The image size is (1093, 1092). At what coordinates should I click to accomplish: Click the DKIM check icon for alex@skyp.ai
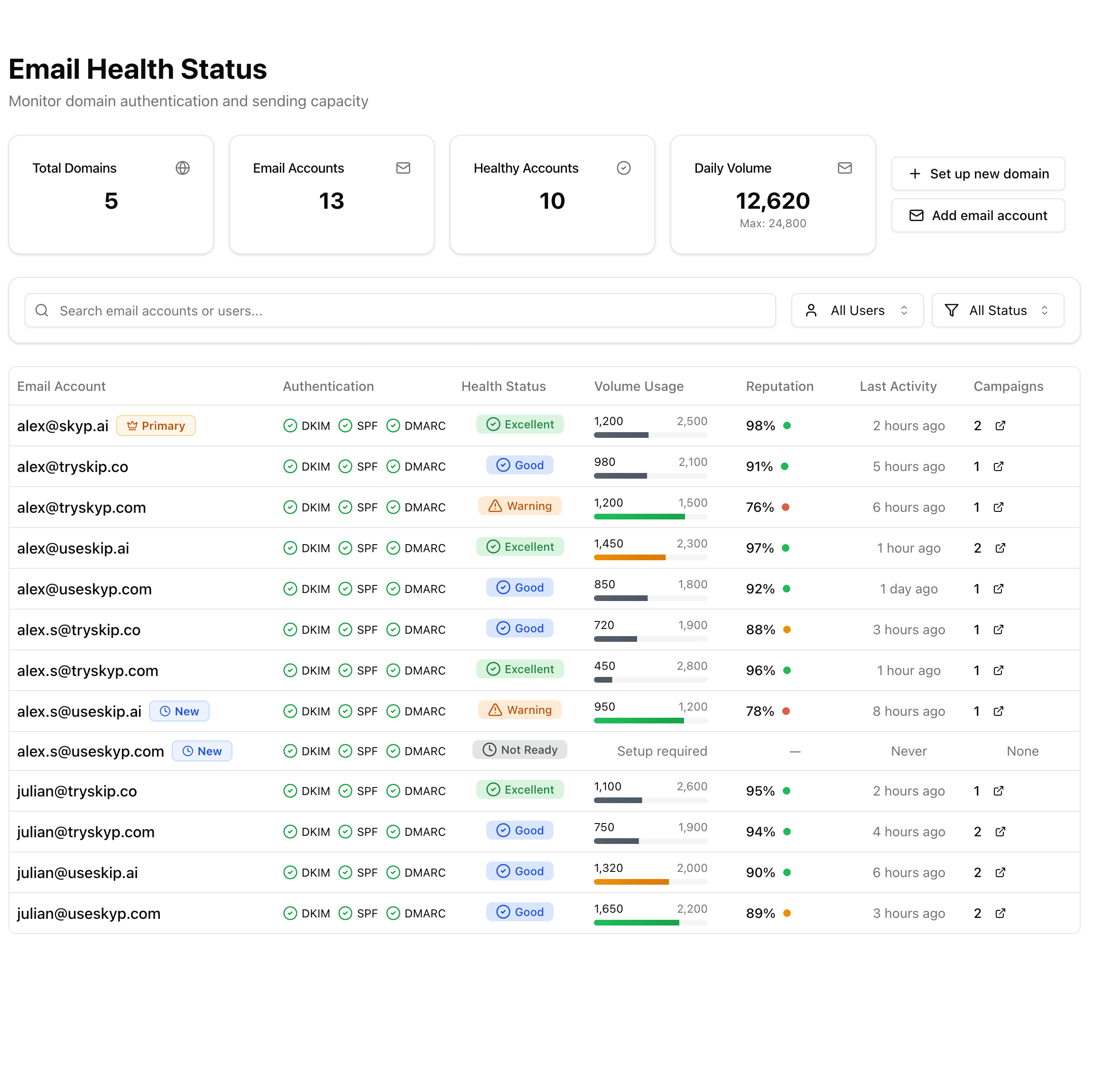tap(290, 426)
